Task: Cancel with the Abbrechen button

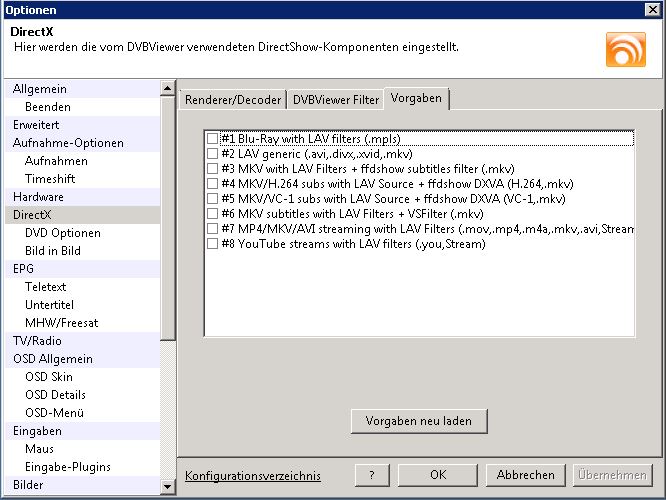Action: 525,475
